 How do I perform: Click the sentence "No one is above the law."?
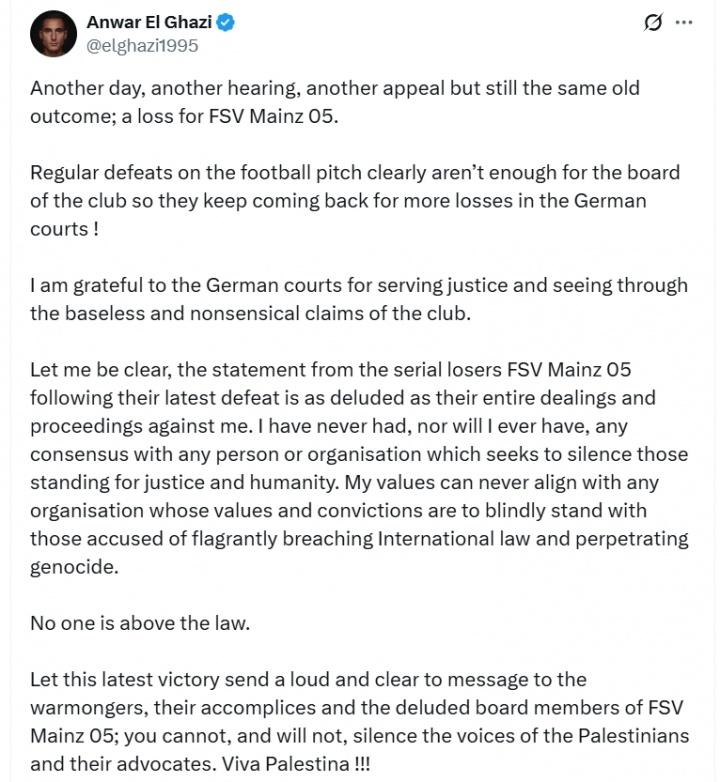pyautogui.click(x=139, y=623)
